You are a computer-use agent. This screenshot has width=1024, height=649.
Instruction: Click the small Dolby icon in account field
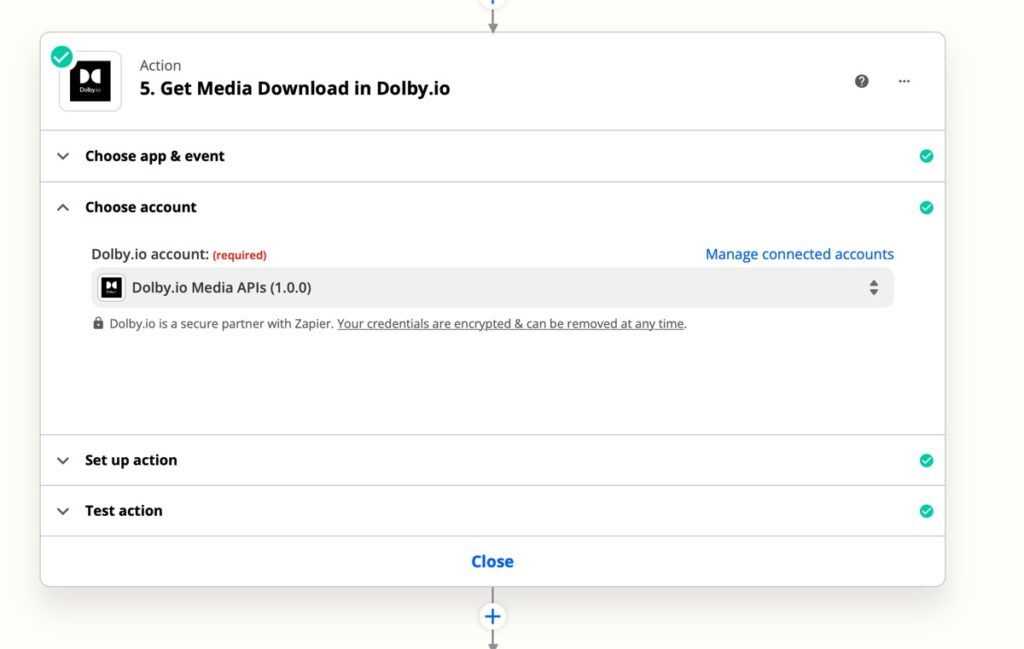(111, 287)
